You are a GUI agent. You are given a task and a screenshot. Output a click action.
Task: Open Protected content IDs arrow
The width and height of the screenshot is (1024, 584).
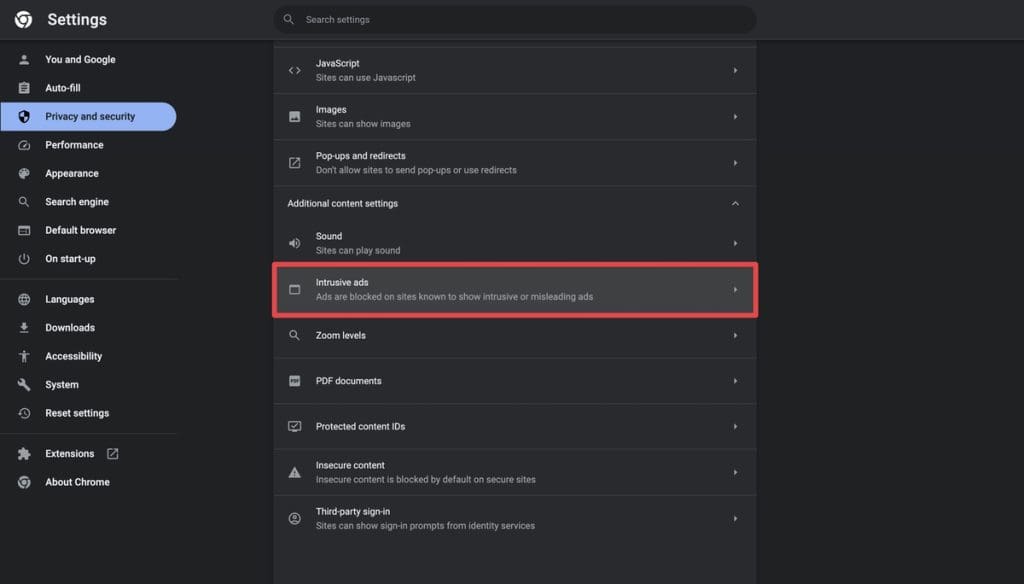[735, 427]
